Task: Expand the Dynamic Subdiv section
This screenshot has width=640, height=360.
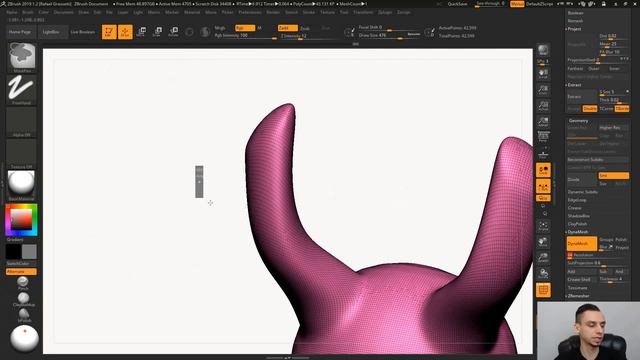Action: tap(582, 192)
